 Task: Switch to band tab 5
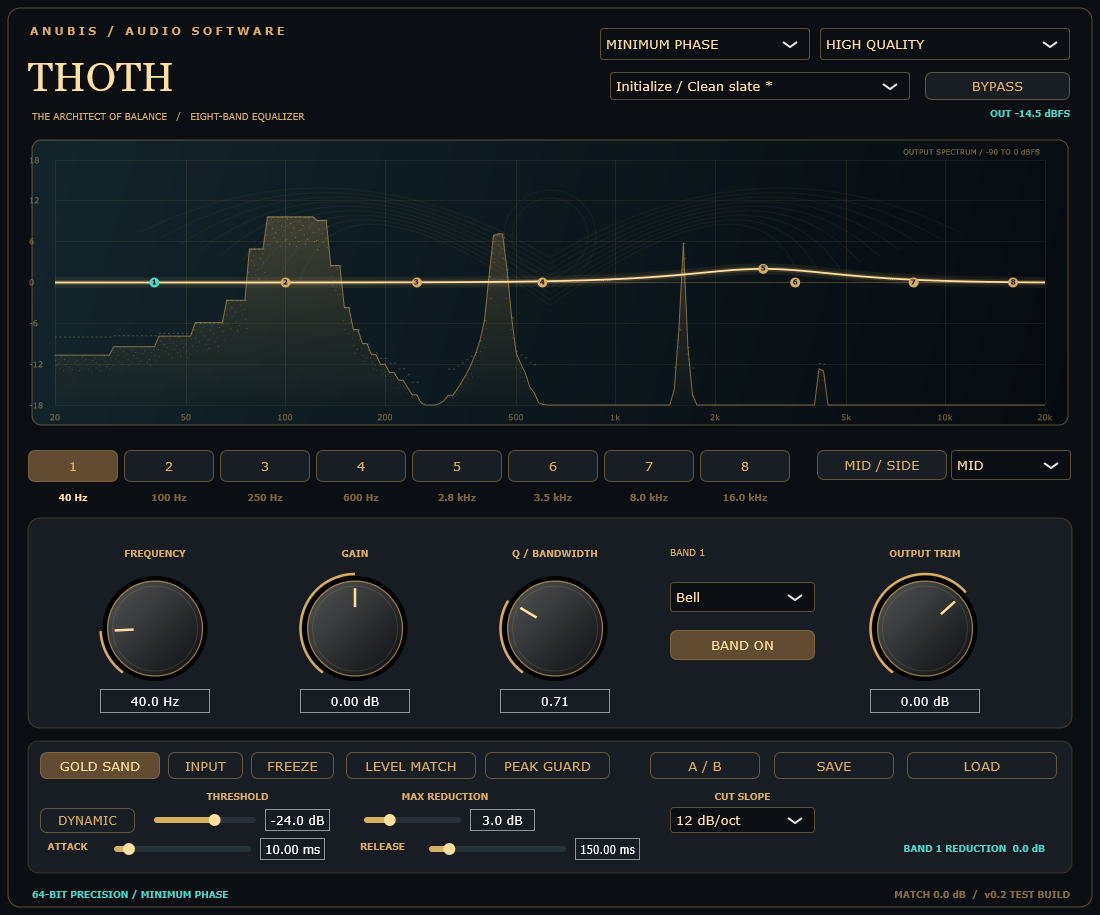pos(457,466)
